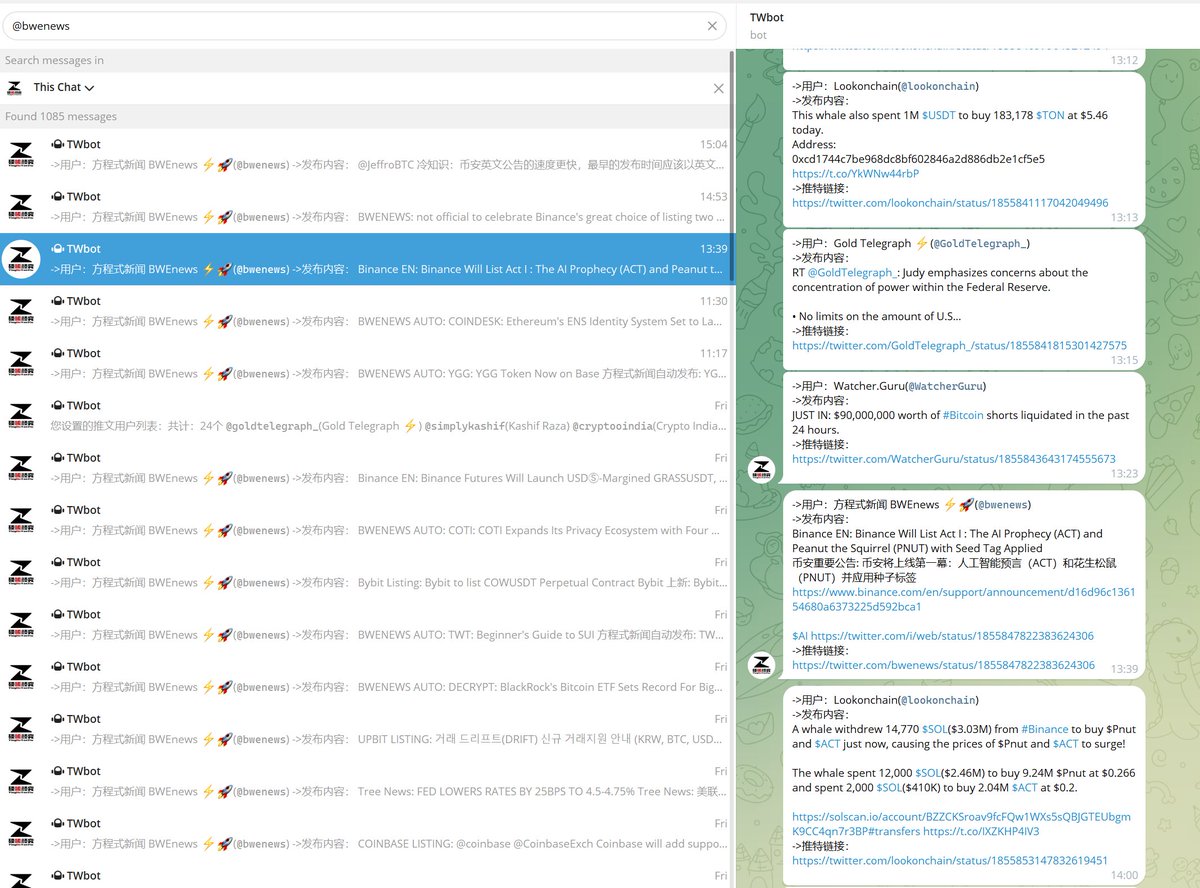Click the @GoldTelegraph_ user mention
This screenshot has width=1200, height=888.
(980, 243)
